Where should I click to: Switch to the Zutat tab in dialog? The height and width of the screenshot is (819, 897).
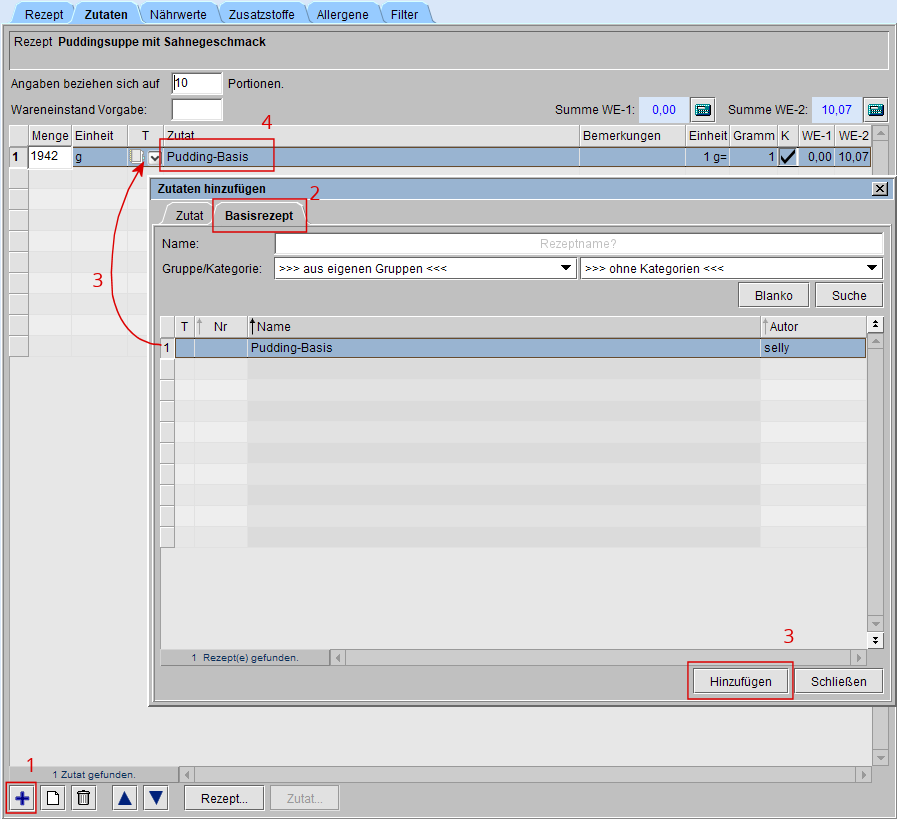[189, 215]
